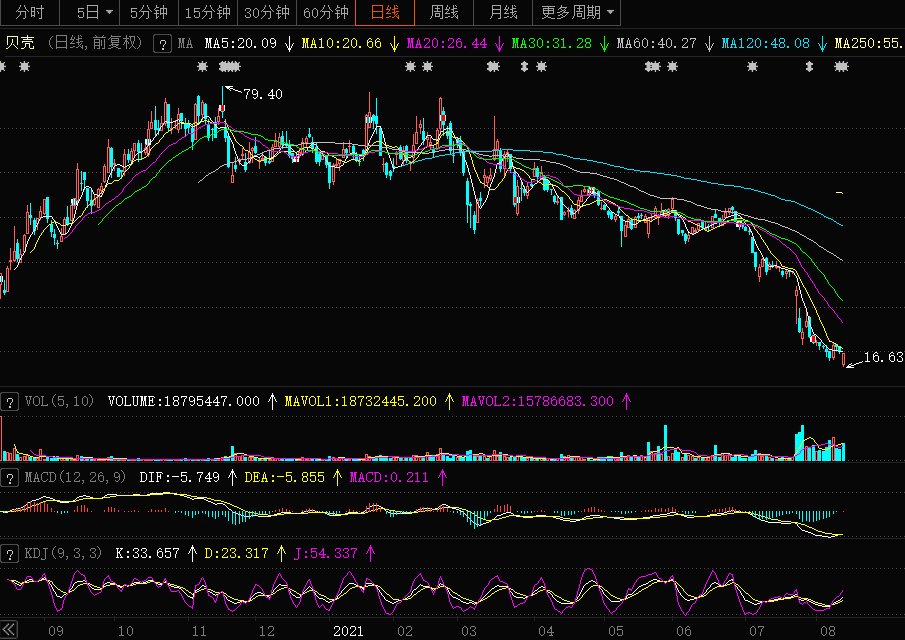Click the J:54.337 value
This screenshot has width=905, height=640.
326,553
